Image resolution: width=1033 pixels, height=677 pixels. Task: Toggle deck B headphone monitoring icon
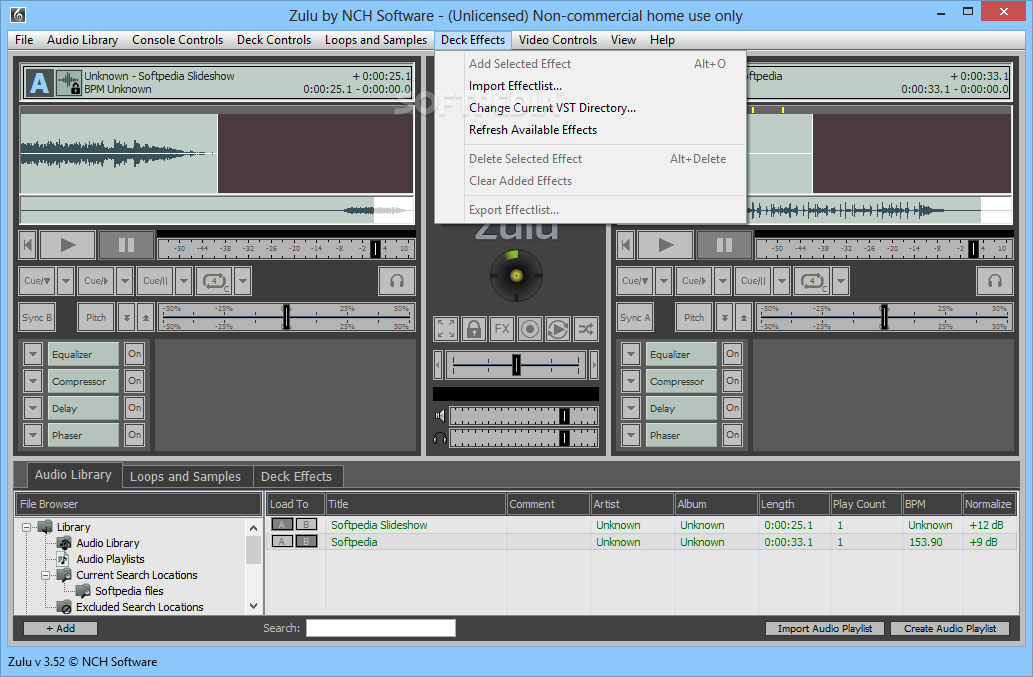click(x=995, y=281)
